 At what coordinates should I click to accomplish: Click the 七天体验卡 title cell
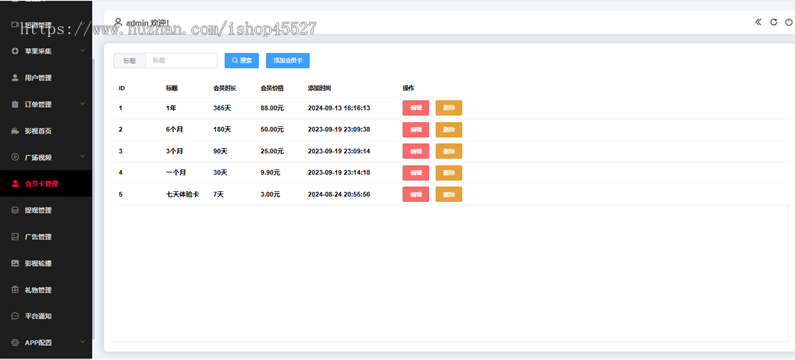tap(183, 194)
